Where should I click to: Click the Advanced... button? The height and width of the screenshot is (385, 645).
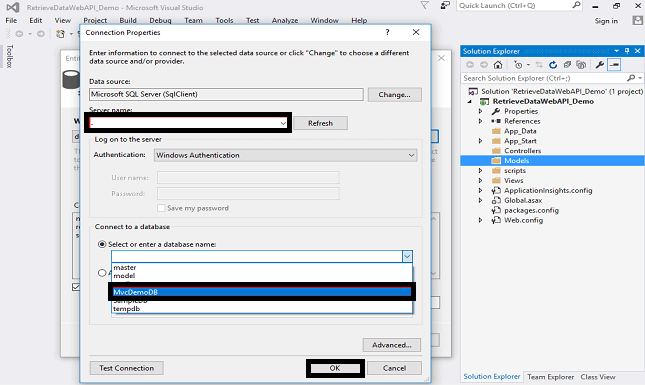[392, 345]
